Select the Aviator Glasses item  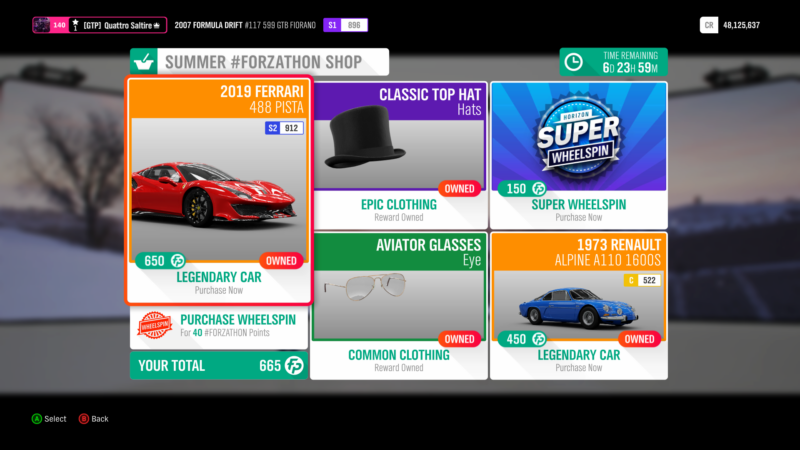[x=399, y=306]
